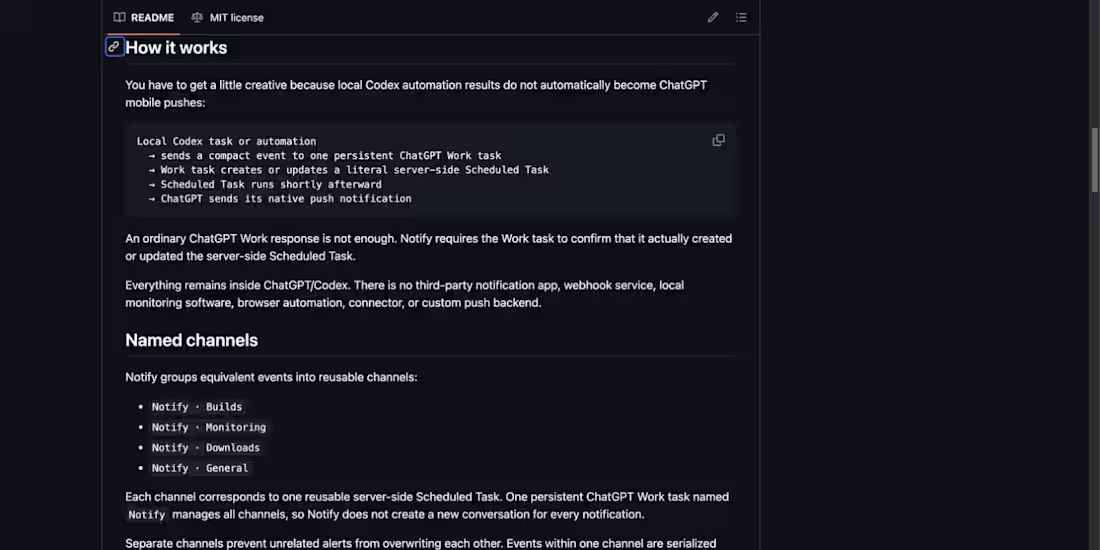Viewport: 1100px width, 550px height.
Task: Click paragraph starting 'Each channel corresponds'
Action: 427,506
